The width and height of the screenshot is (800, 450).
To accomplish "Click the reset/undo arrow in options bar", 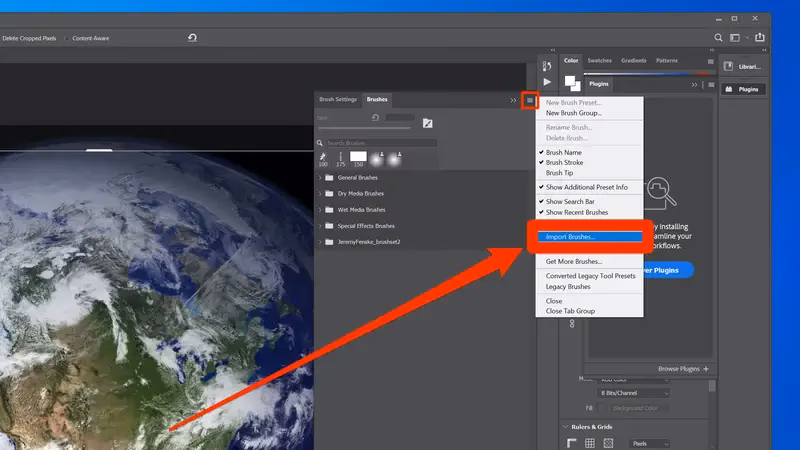I will point(192,38).
